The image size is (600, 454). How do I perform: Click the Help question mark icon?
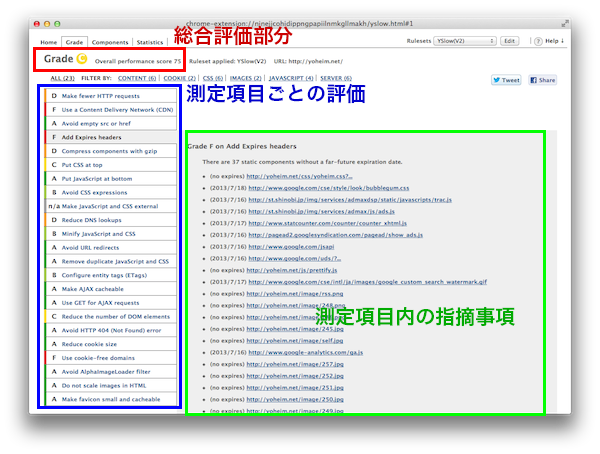(538, 41)
